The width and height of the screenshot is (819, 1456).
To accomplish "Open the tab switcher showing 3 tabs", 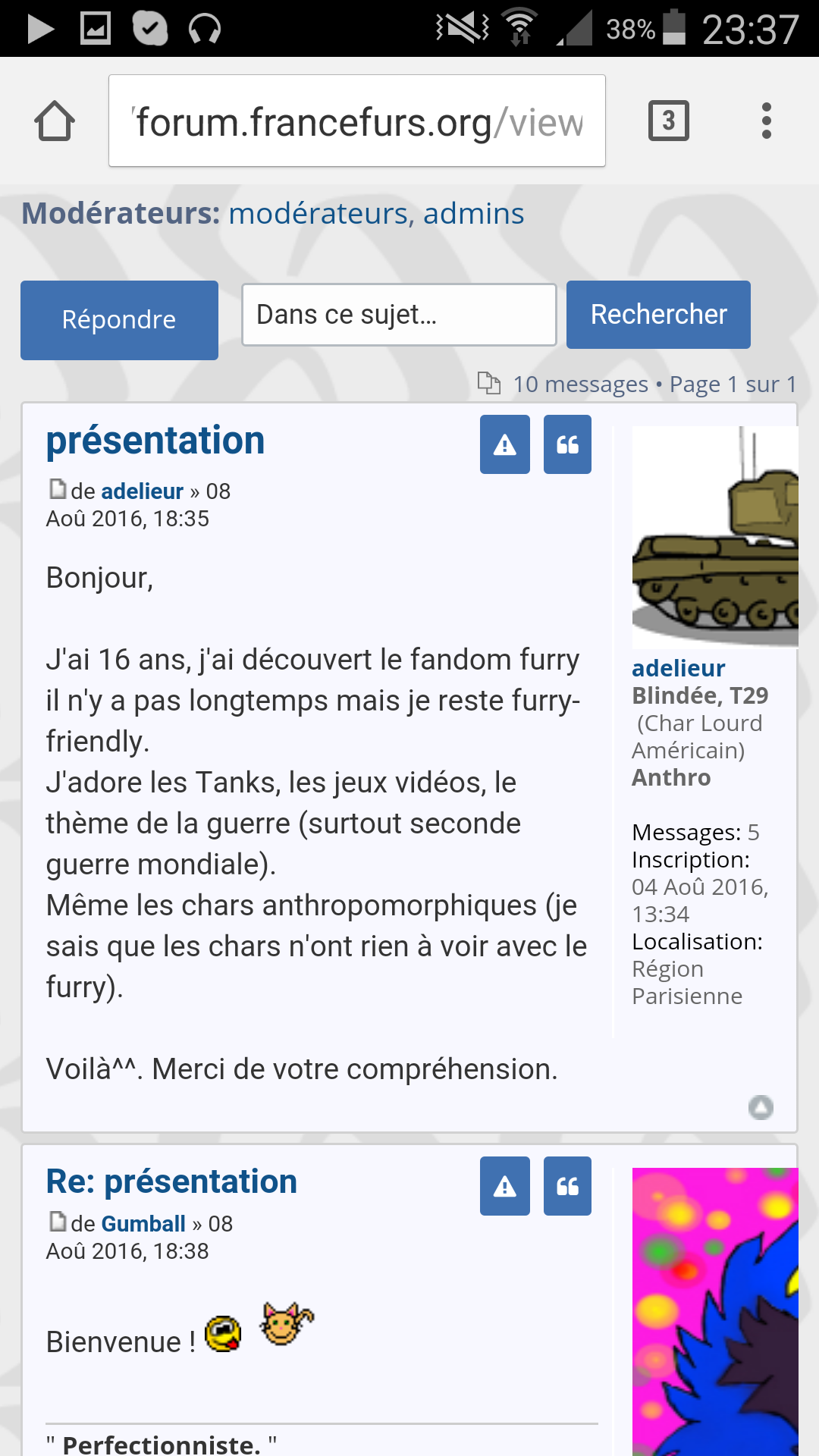I will 668,121.
